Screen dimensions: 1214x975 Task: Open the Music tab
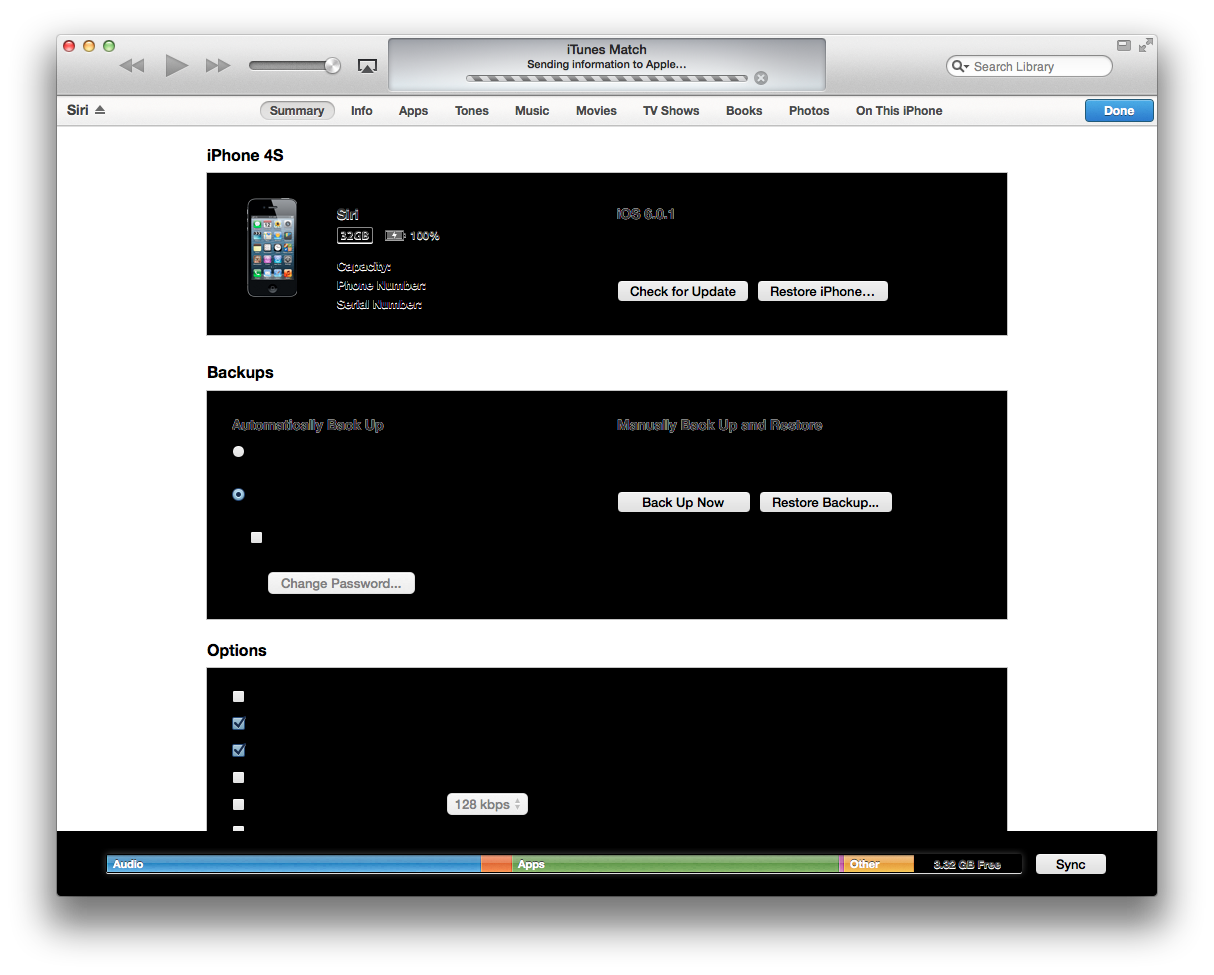click(x=532, y=111)
